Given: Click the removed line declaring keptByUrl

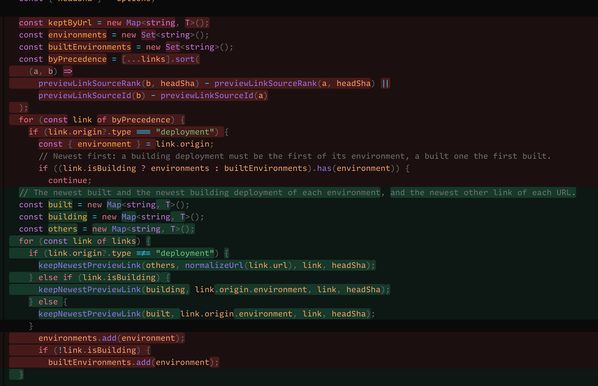Looking at the screenshot, I should (114, 23).
